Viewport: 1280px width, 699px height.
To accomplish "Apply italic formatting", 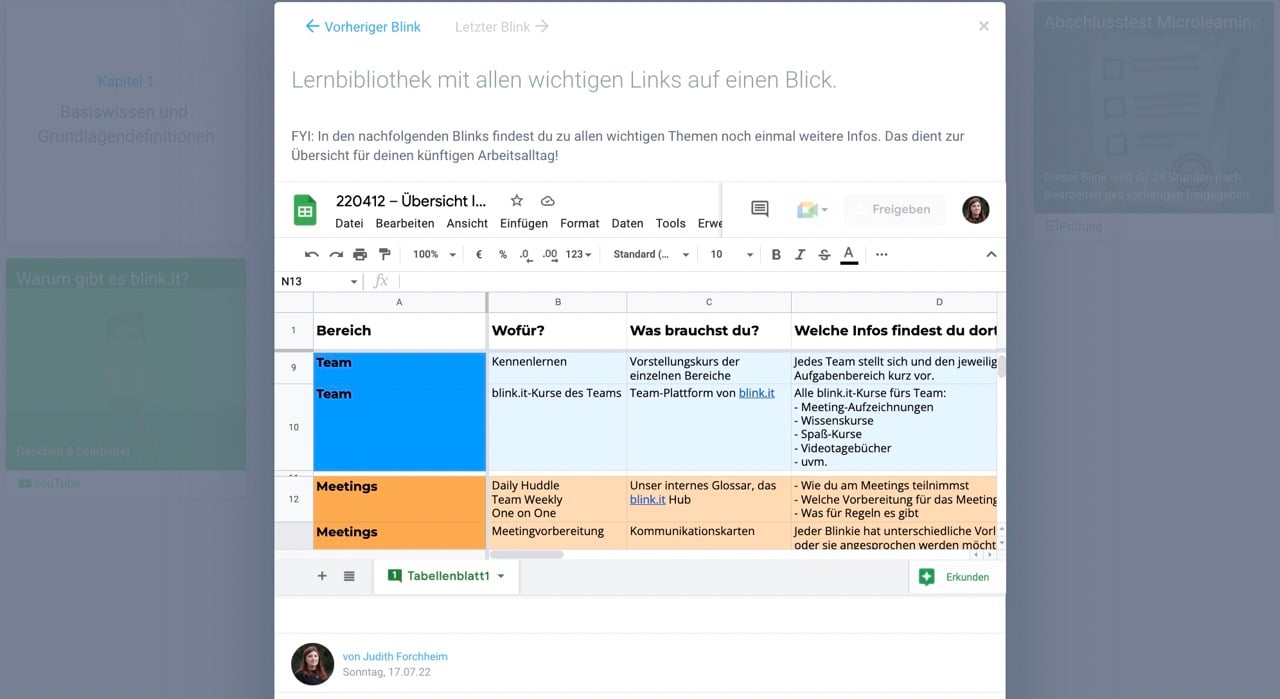I will click(x=800, y=255).
